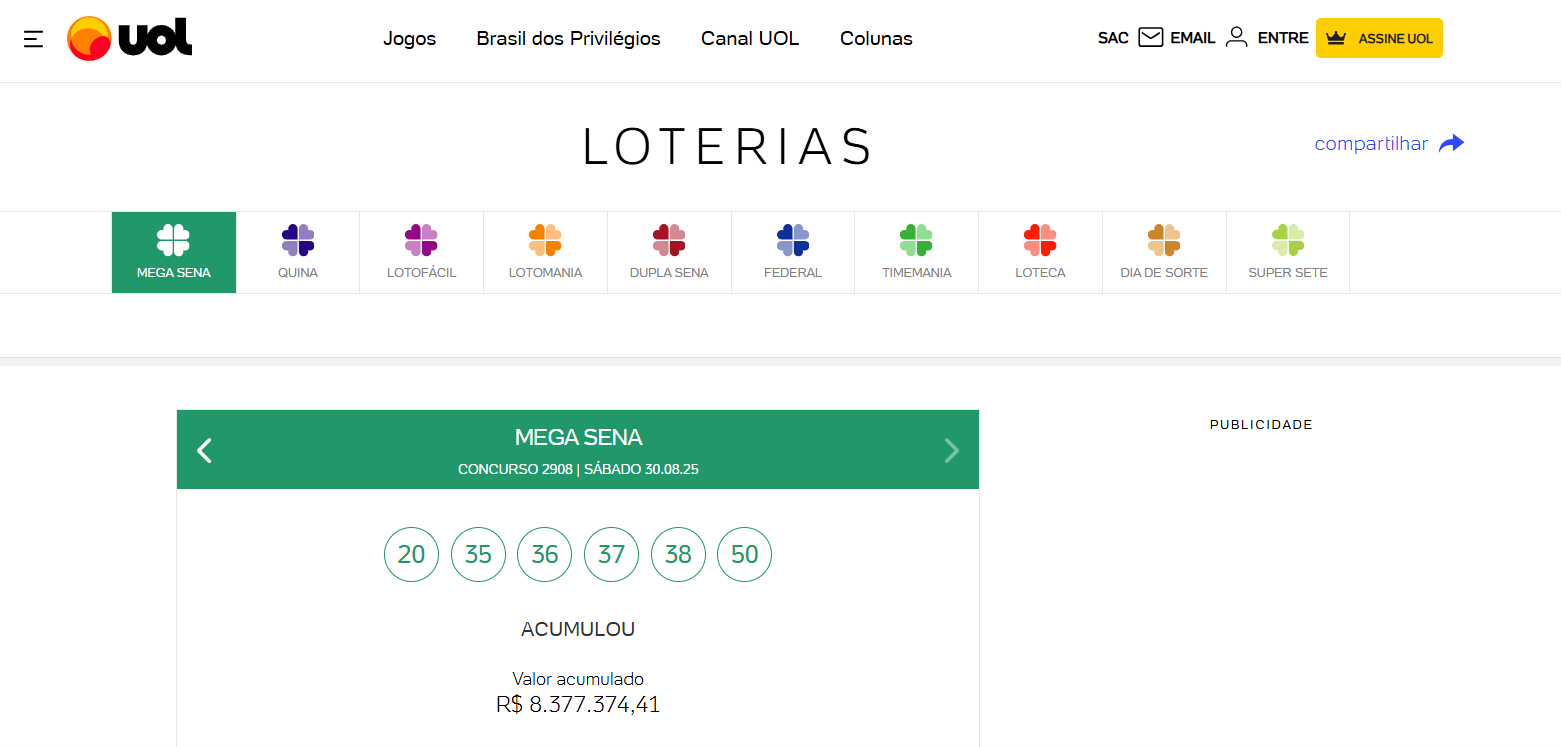Viewport: 1561px width, 747px height.
Task: Click the Dupla Sena clover icon
Action: coord(669,240)
